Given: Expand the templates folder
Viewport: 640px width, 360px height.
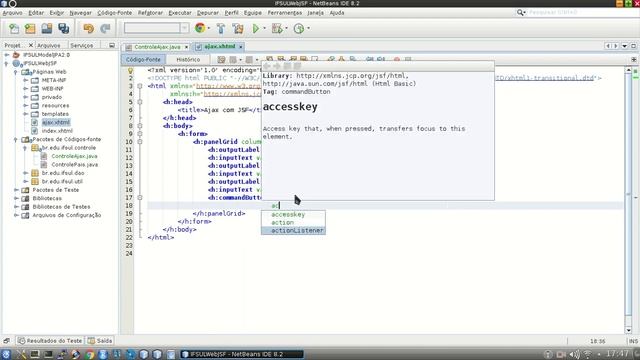Looking at the screenshot, I should point(25,114).
